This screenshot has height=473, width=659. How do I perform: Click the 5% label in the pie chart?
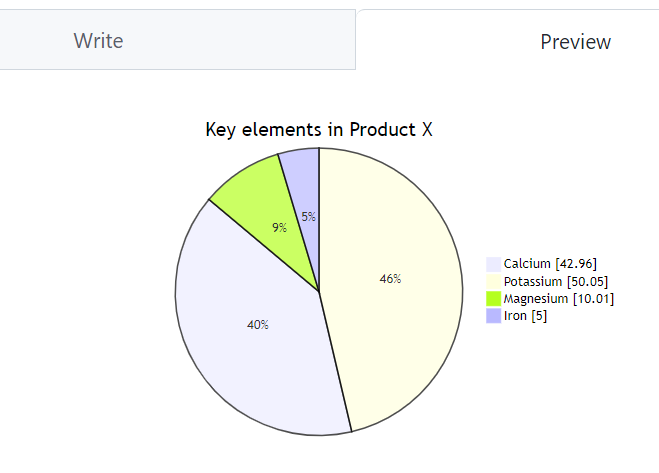tap(308, 217)
